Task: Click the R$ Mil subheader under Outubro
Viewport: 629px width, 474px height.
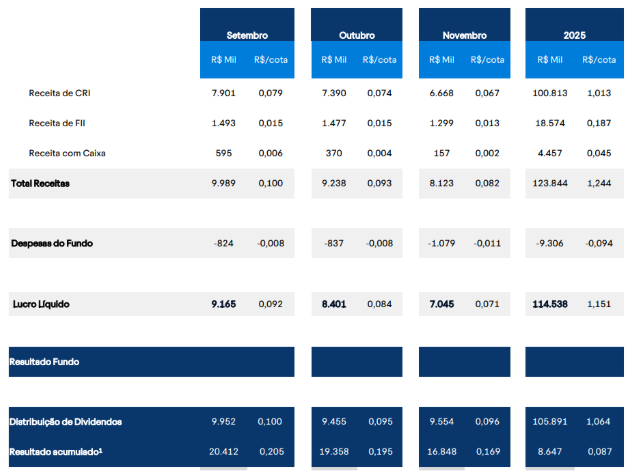Action: point(334,60)
